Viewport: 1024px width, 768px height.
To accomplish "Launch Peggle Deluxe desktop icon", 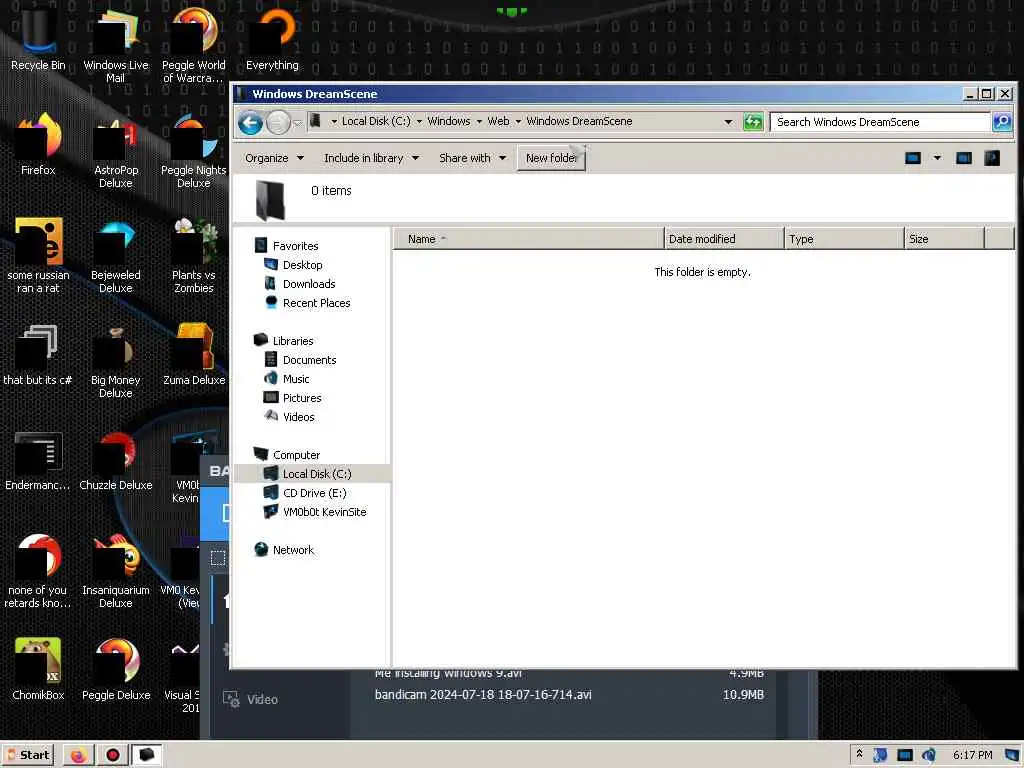I will (116, 669).
